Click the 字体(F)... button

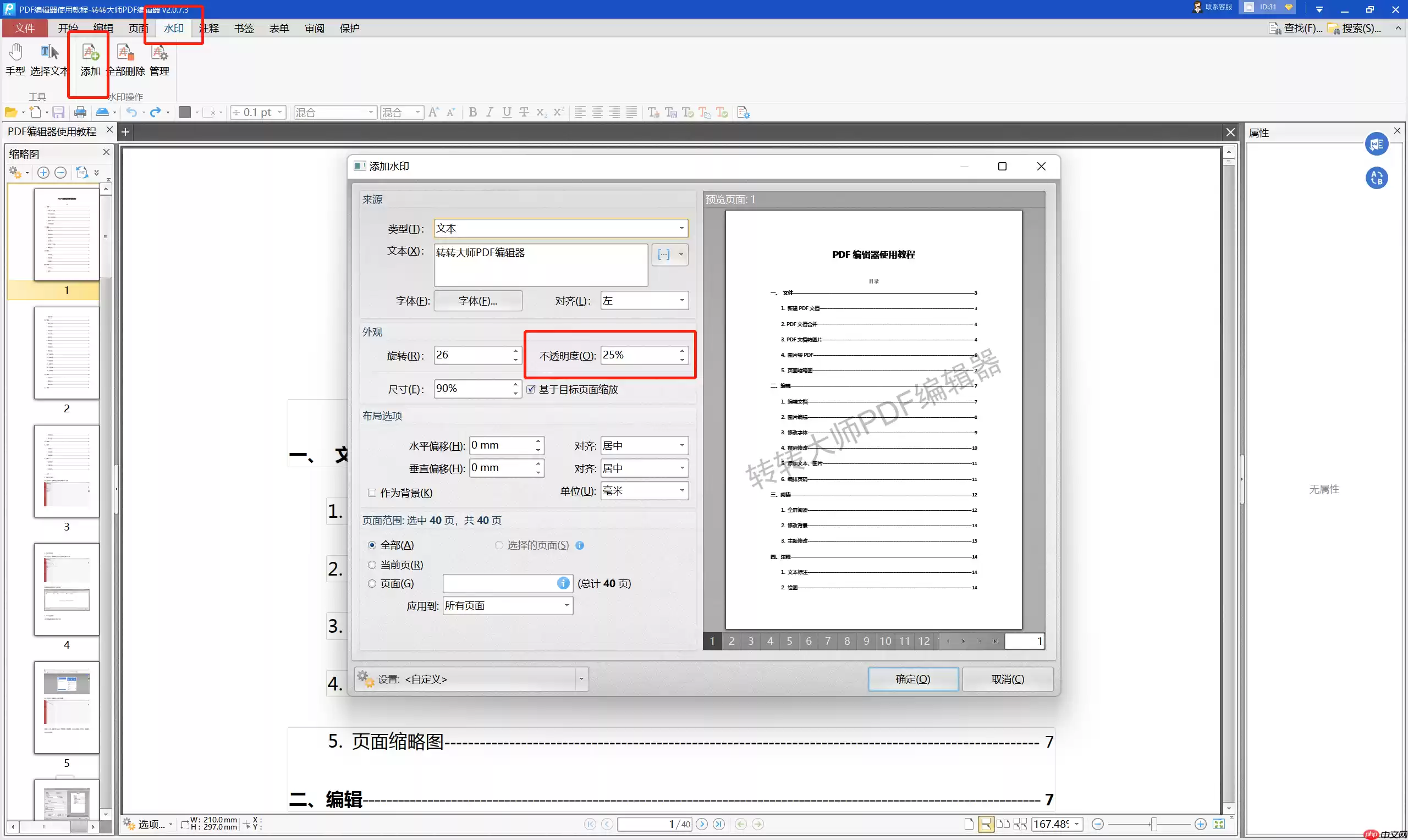pos(478,301)
